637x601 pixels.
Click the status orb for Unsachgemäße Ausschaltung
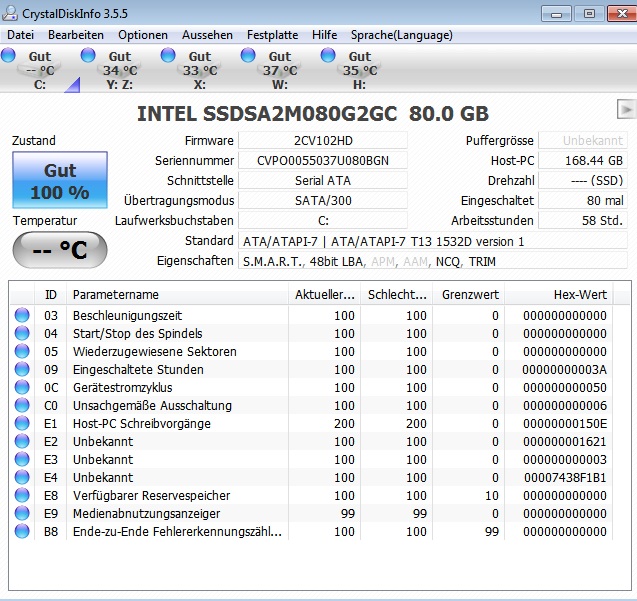click(22, 405)
